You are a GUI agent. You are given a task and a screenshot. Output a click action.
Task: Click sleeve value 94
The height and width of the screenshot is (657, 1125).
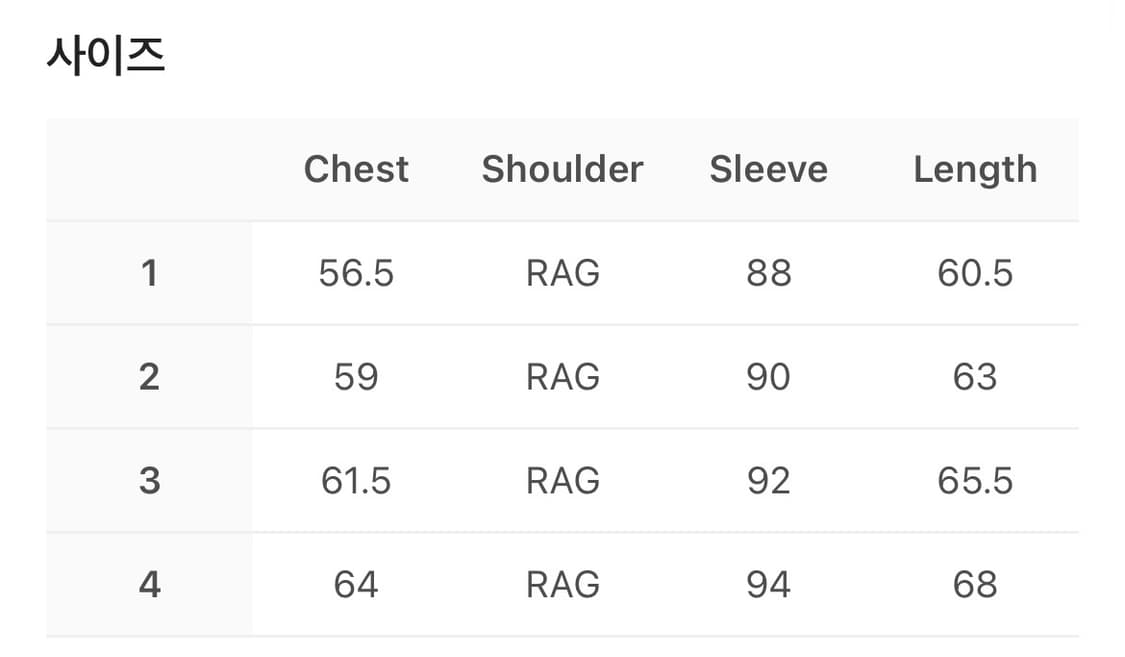point(768,584)
